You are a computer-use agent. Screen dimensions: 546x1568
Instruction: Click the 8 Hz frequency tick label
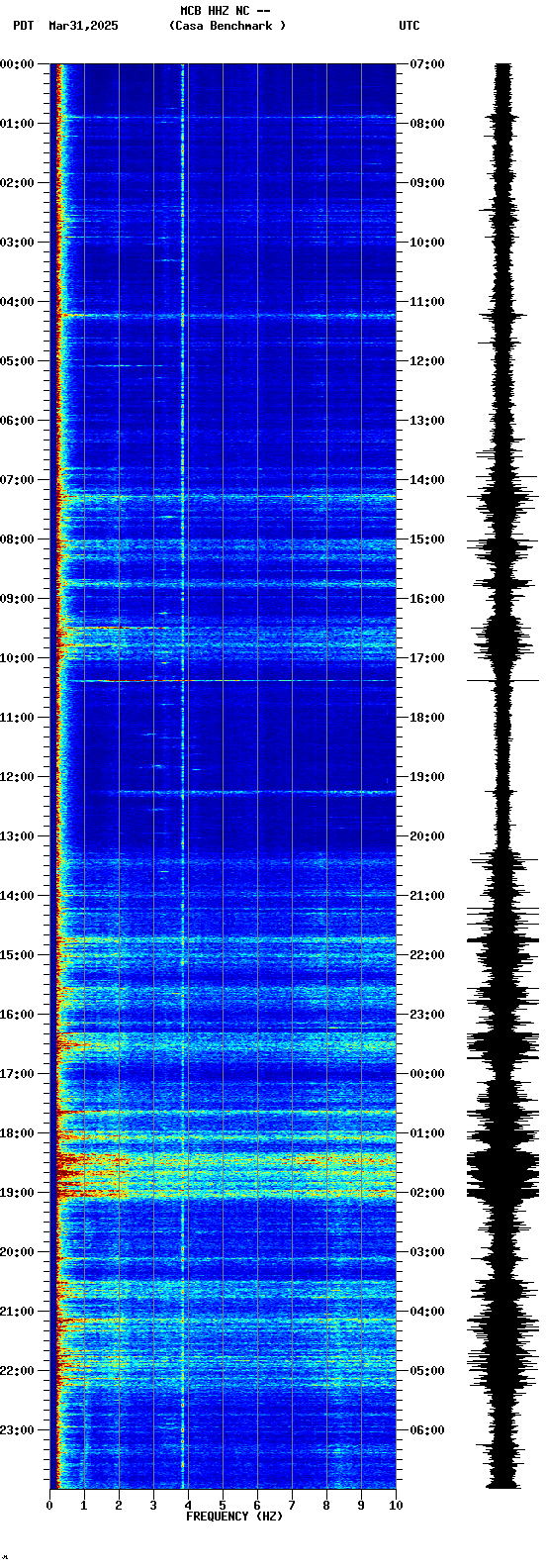coord(326,1506)
